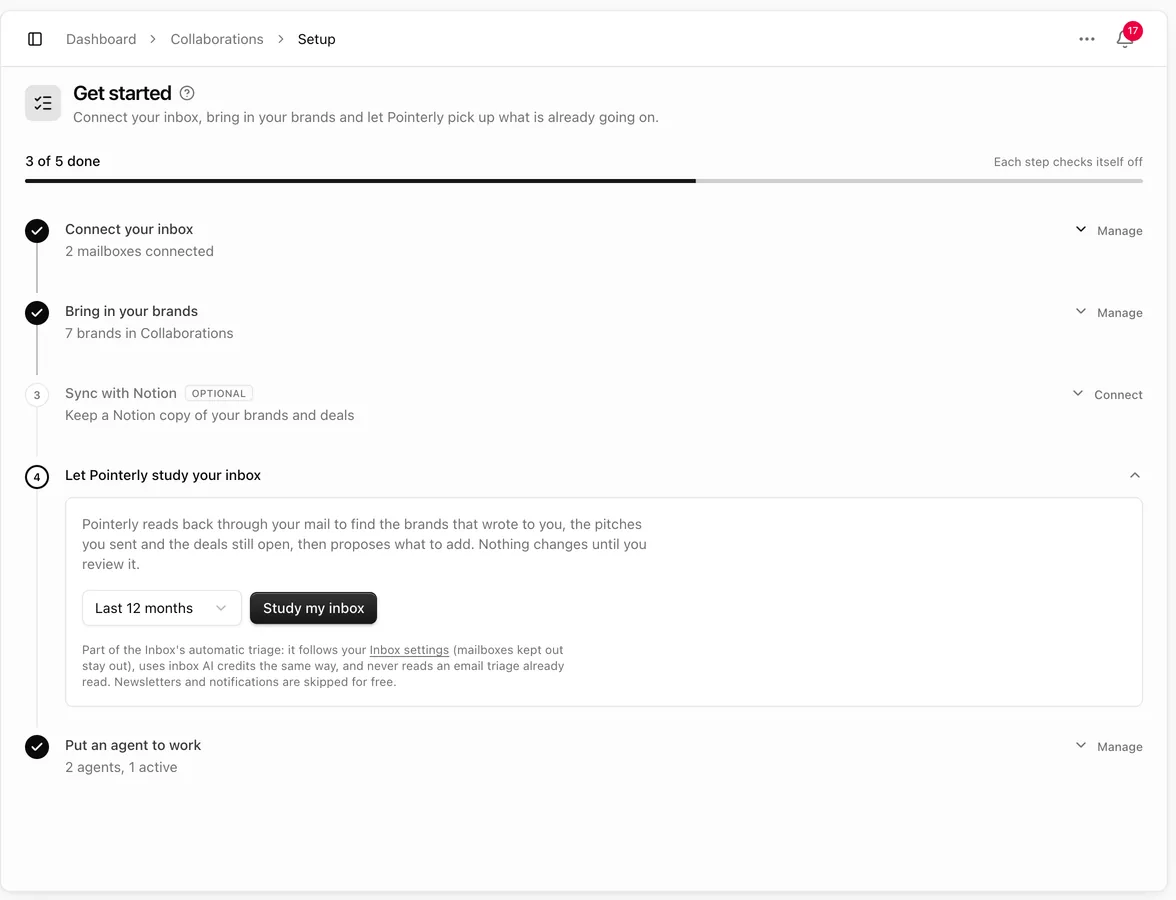Expand the Bring in your brands step chevron
The height and width of the screenshot is (900, 1176).
coord(1081,311)
